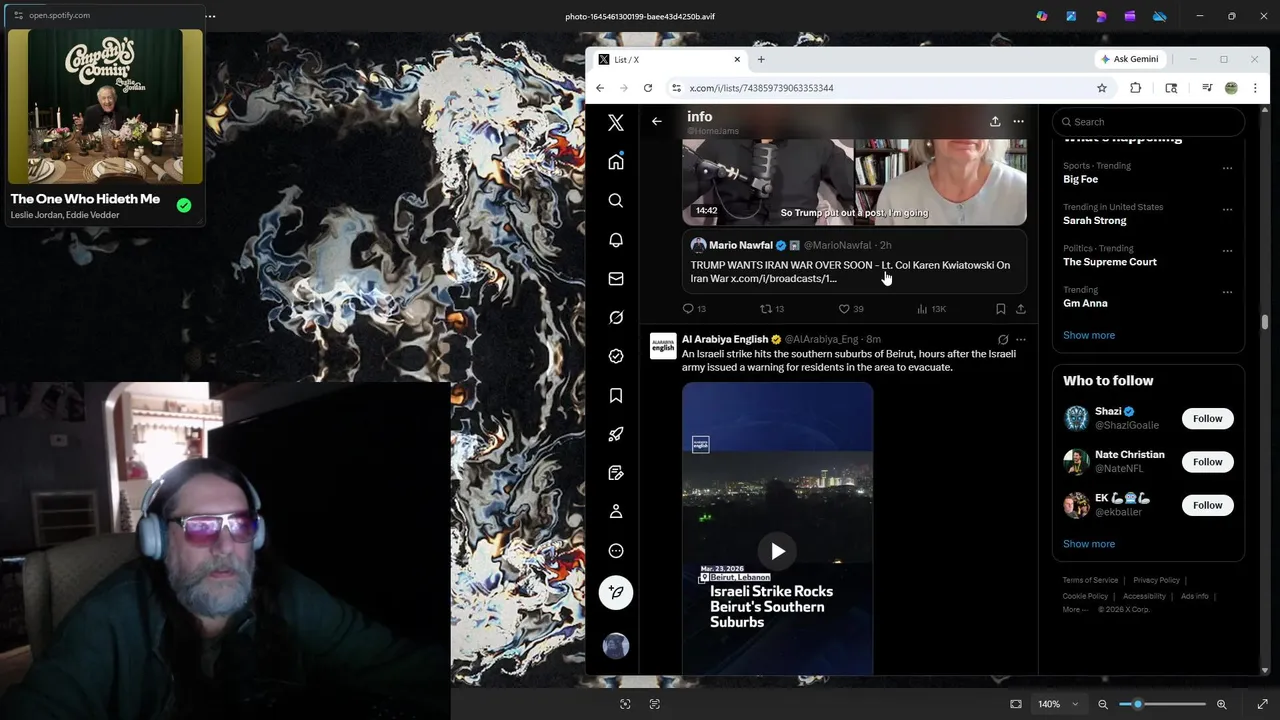Open Terms of Service link
1280x720 pixels.
pyautogui.click(x=1090, y=580)
